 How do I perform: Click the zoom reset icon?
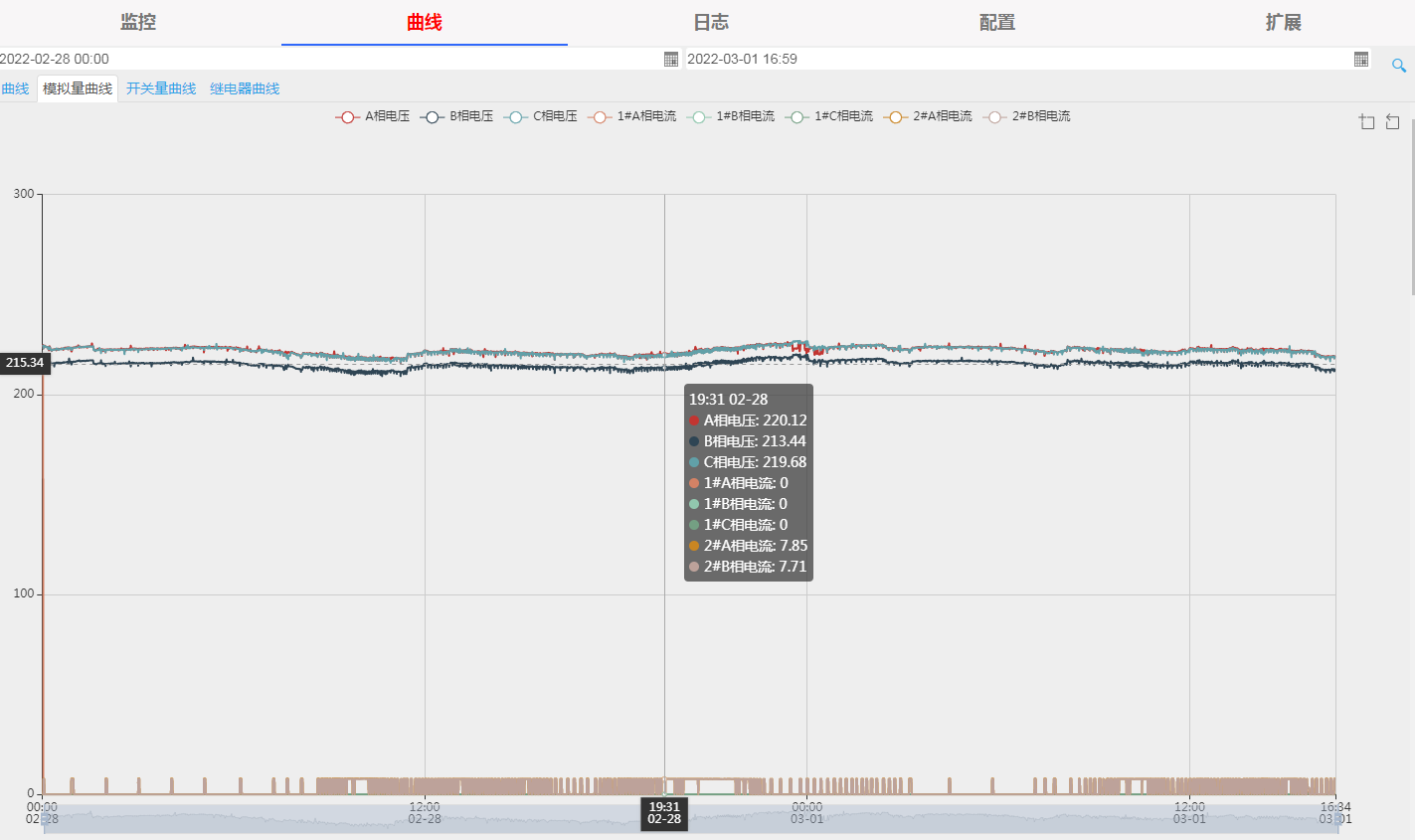pyautogui.click(x=1392, y=121)
